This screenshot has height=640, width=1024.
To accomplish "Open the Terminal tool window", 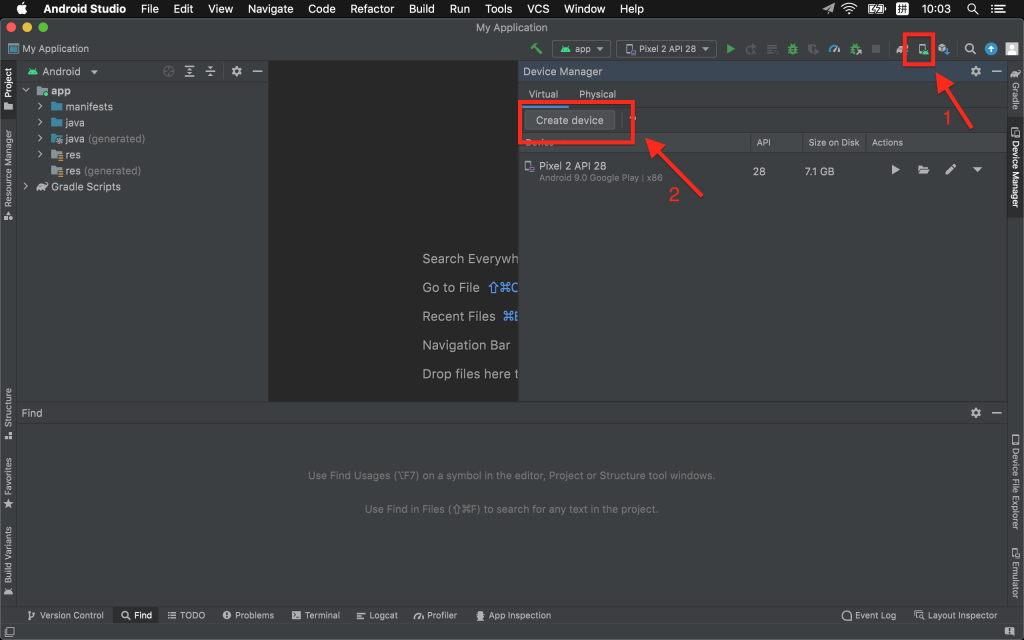I will click(316, 615).
